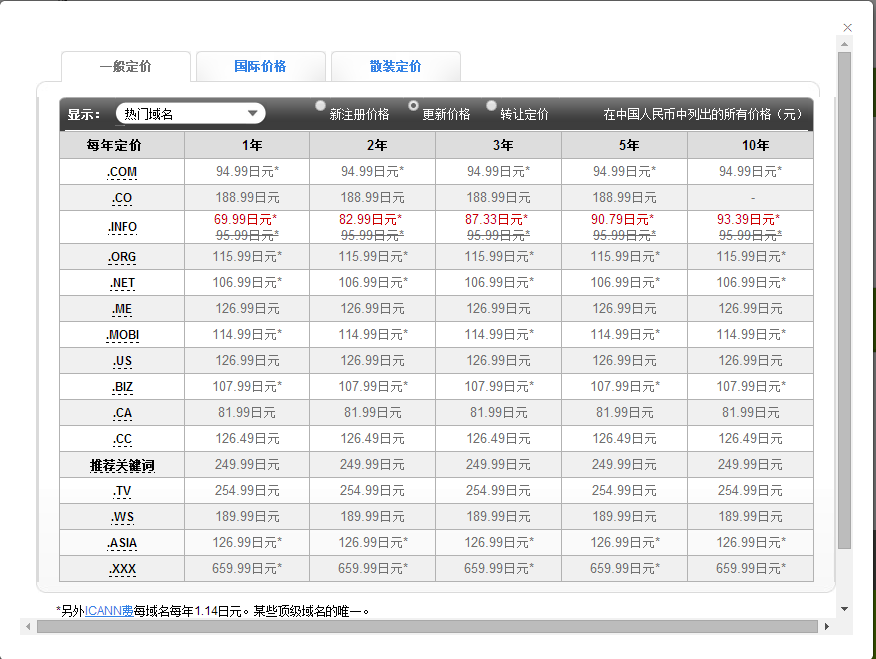Click the .TV 3年 price 254.99日元

pos(498,490)
